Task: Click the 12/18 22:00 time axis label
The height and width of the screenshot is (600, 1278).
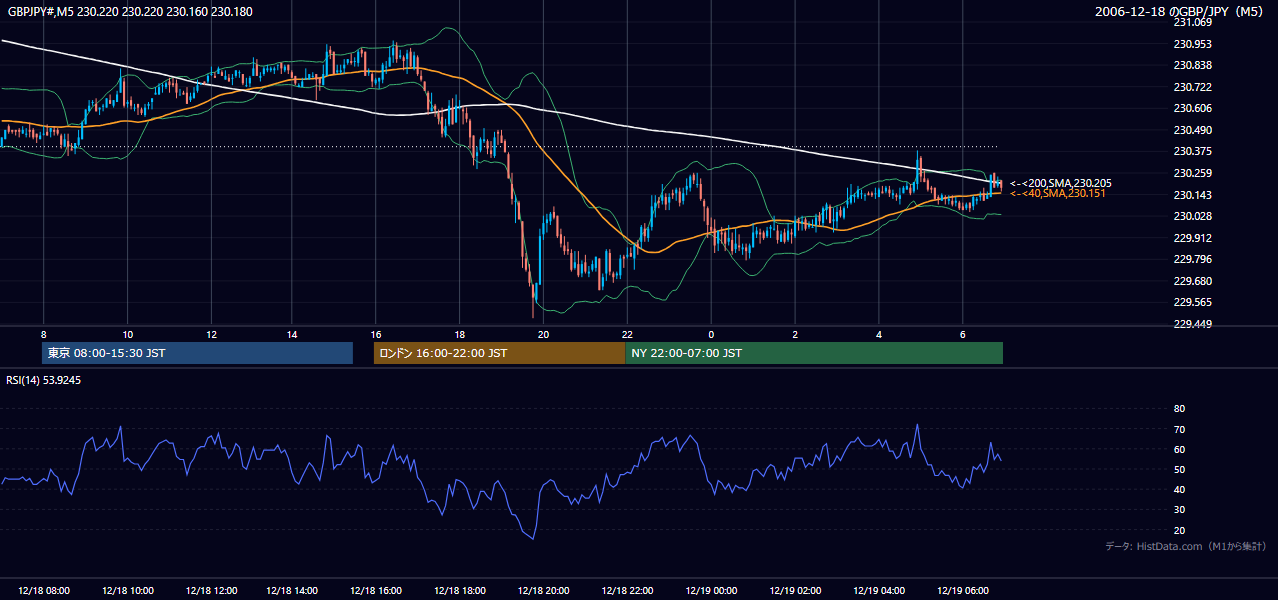Action: point(627,591)
